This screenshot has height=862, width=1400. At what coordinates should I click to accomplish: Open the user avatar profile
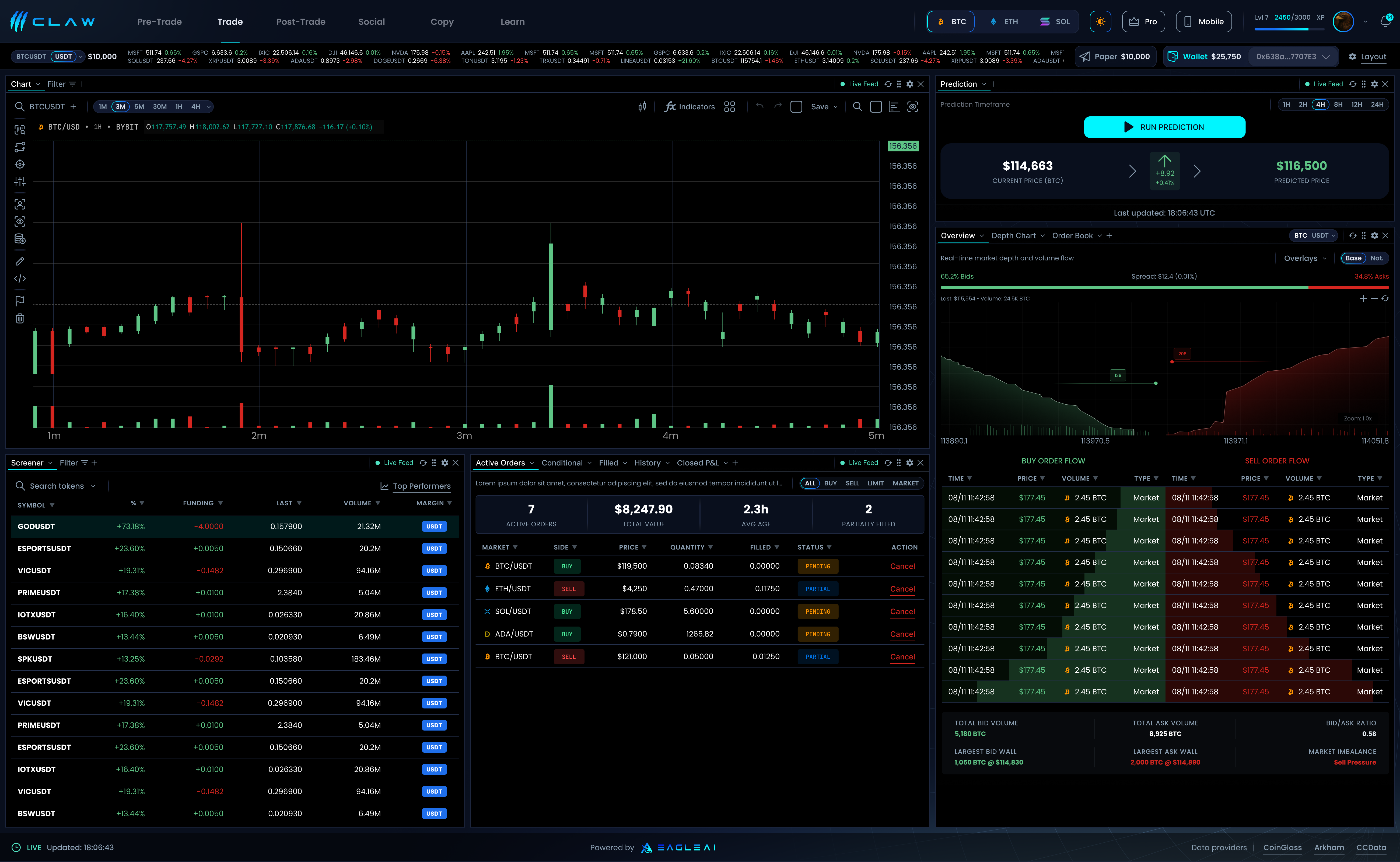(x=1343, y=22)
